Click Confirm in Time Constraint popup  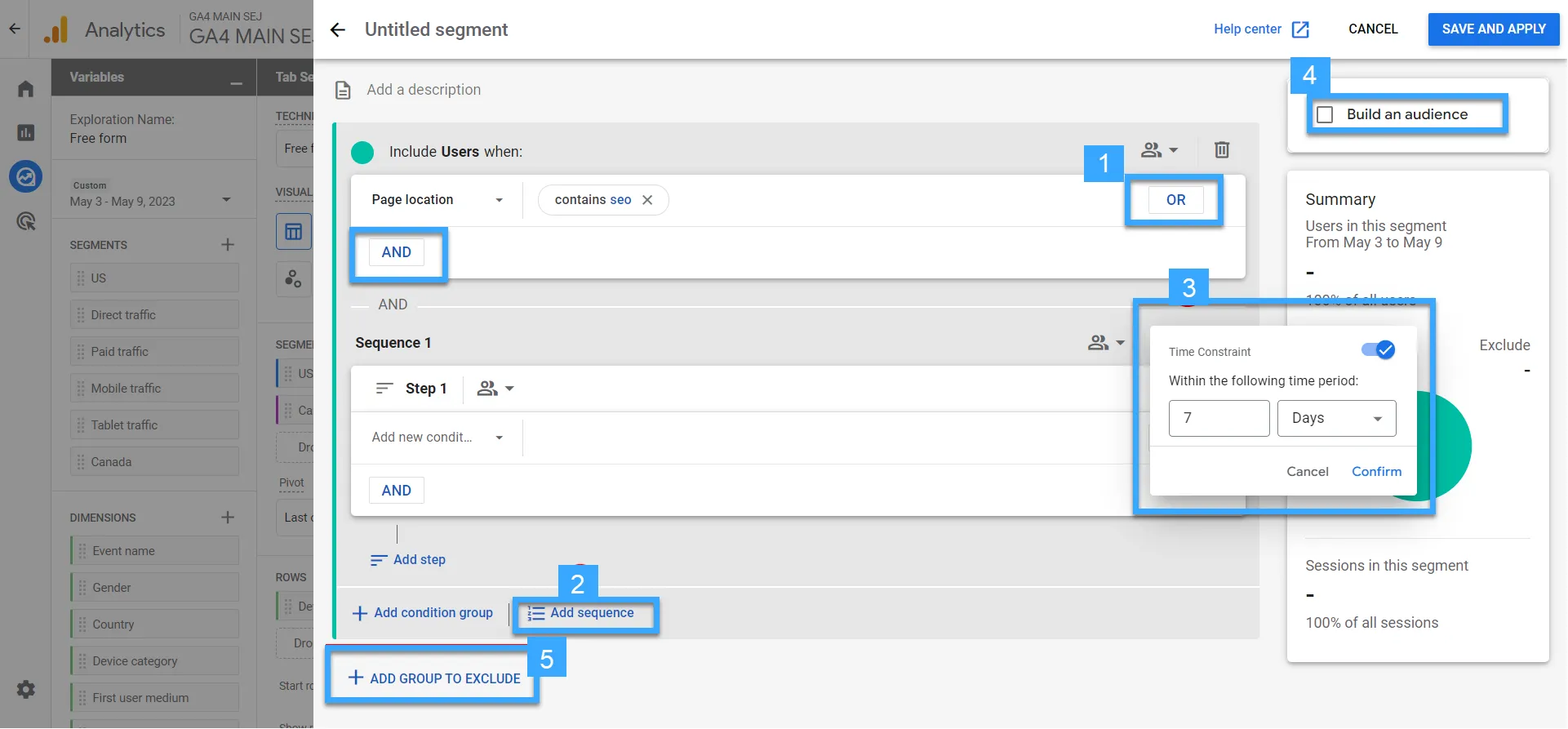[x=1376, y=472]
